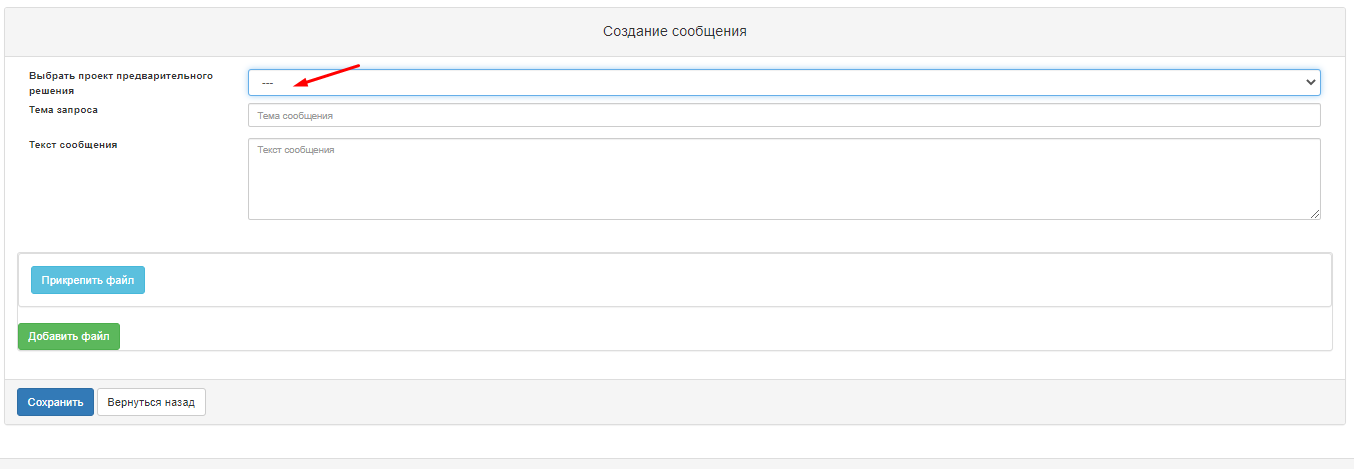Click gray header bar left of title
This screenshot has height=469, width=1354.
tap(300, 31)
